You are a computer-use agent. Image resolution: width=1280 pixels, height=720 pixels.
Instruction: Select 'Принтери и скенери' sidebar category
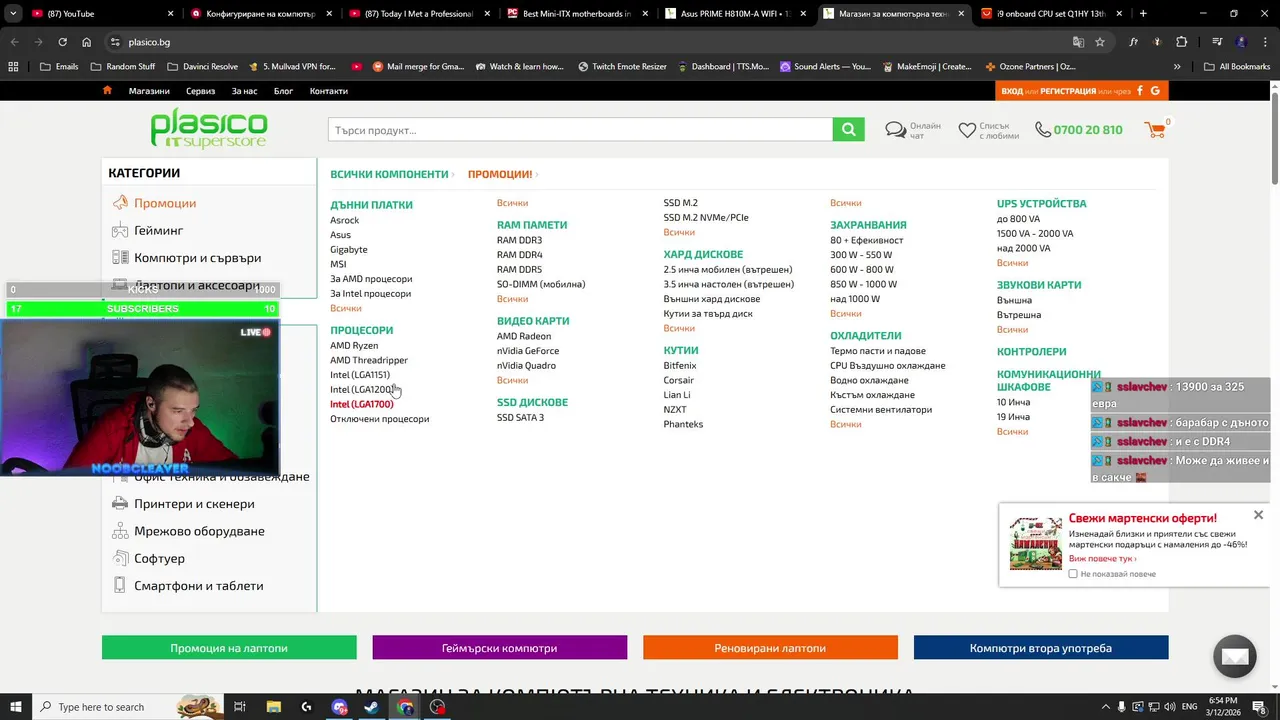(x=194, y=503)
